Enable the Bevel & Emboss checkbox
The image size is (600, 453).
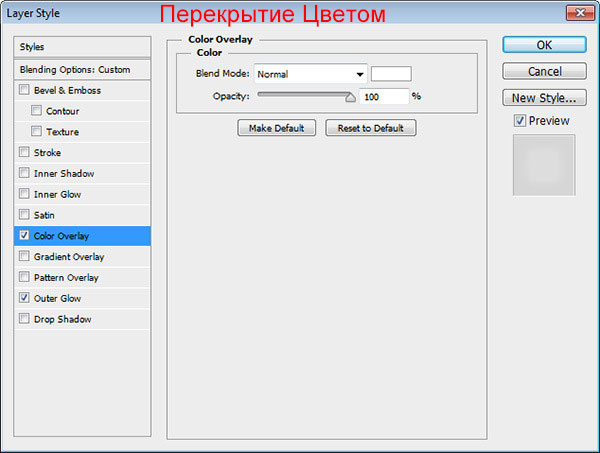(24, 90)
